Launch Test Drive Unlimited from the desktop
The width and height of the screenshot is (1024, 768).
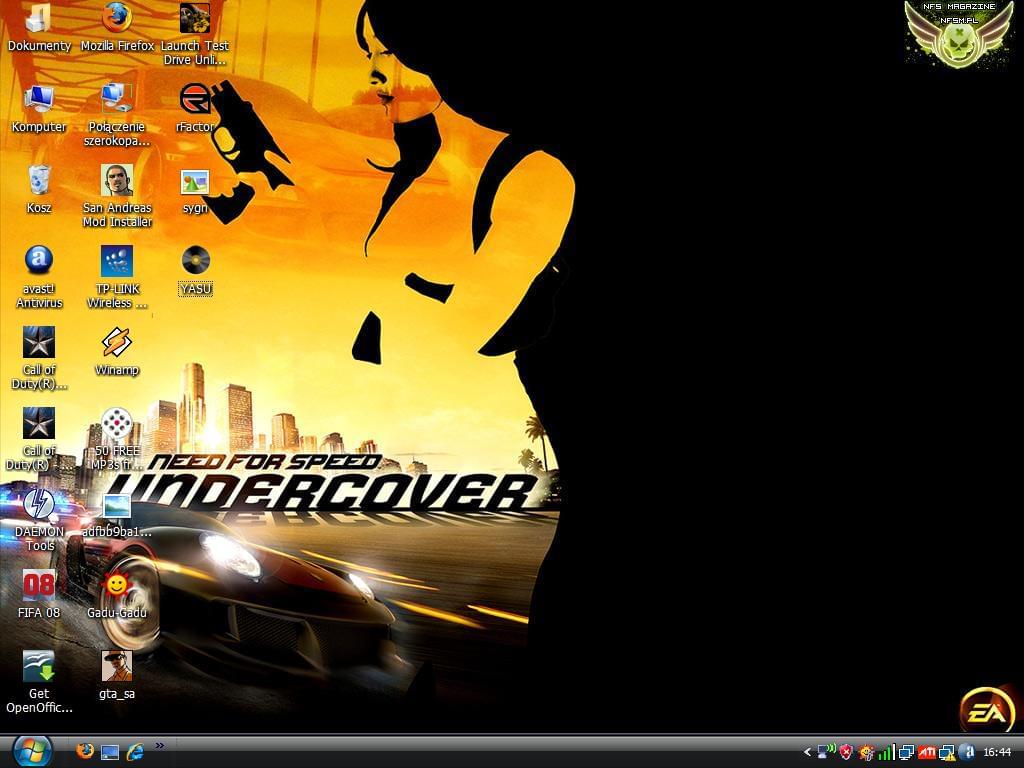click(x=195, y=18)
